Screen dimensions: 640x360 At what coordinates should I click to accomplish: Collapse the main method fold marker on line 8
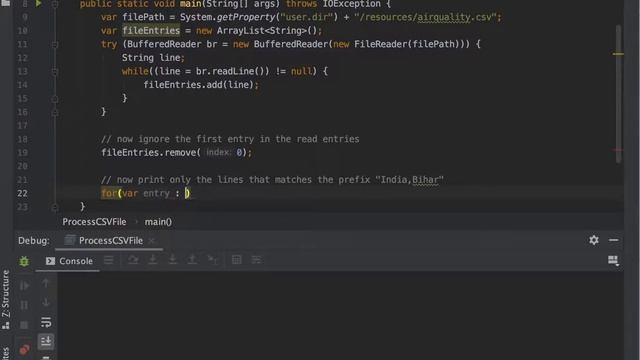tap(55, 4)
